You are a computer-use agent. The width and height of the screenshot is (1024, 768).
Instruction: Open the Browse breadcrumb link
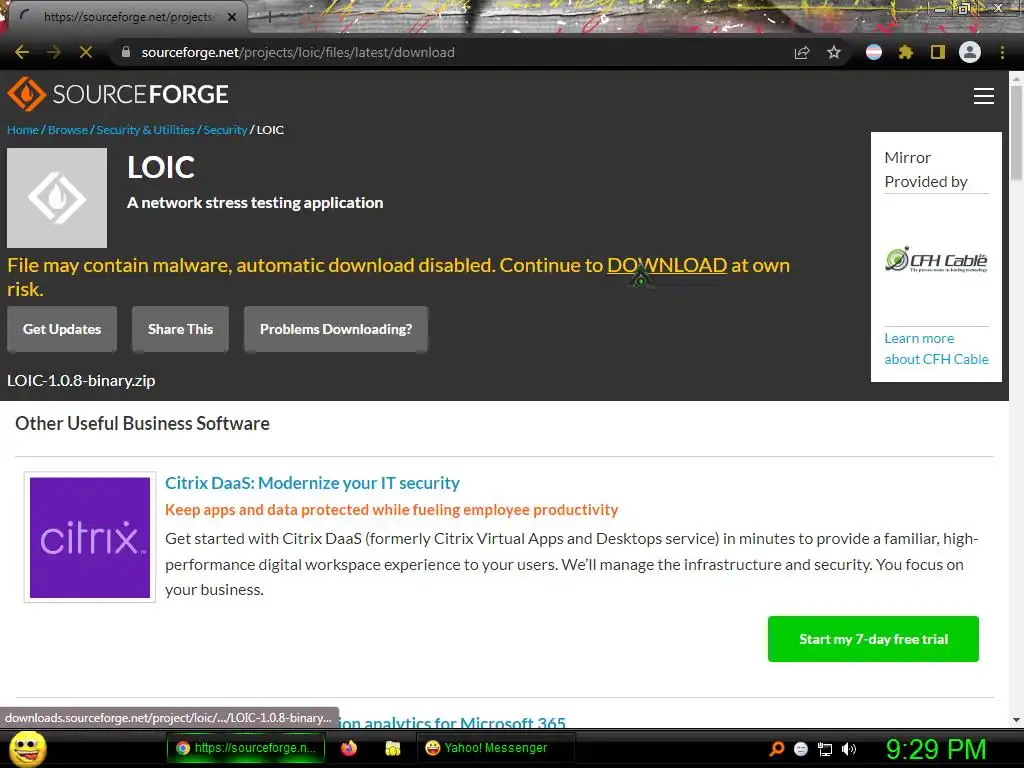tap(68, 129)
